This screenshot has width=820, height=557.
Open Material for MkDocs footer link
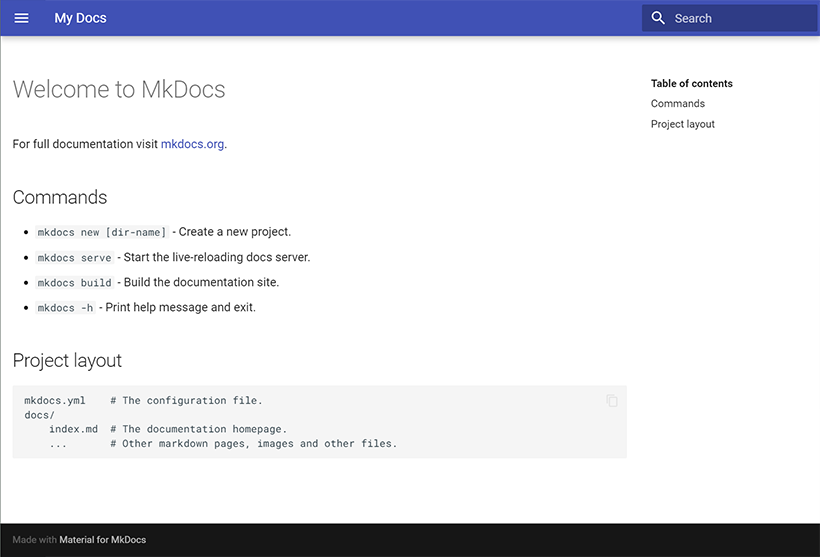coord(102,540)
